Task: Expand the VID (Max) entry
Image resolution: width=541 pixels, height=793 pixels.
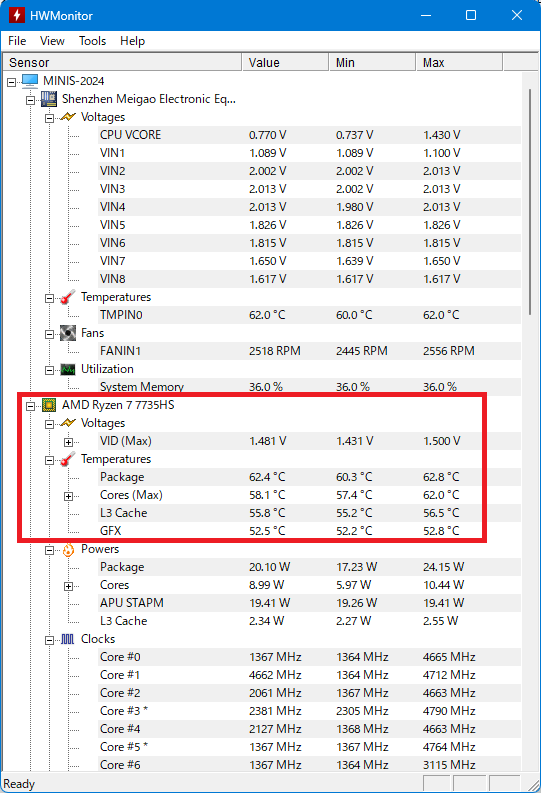Action: tap(68, 443)
